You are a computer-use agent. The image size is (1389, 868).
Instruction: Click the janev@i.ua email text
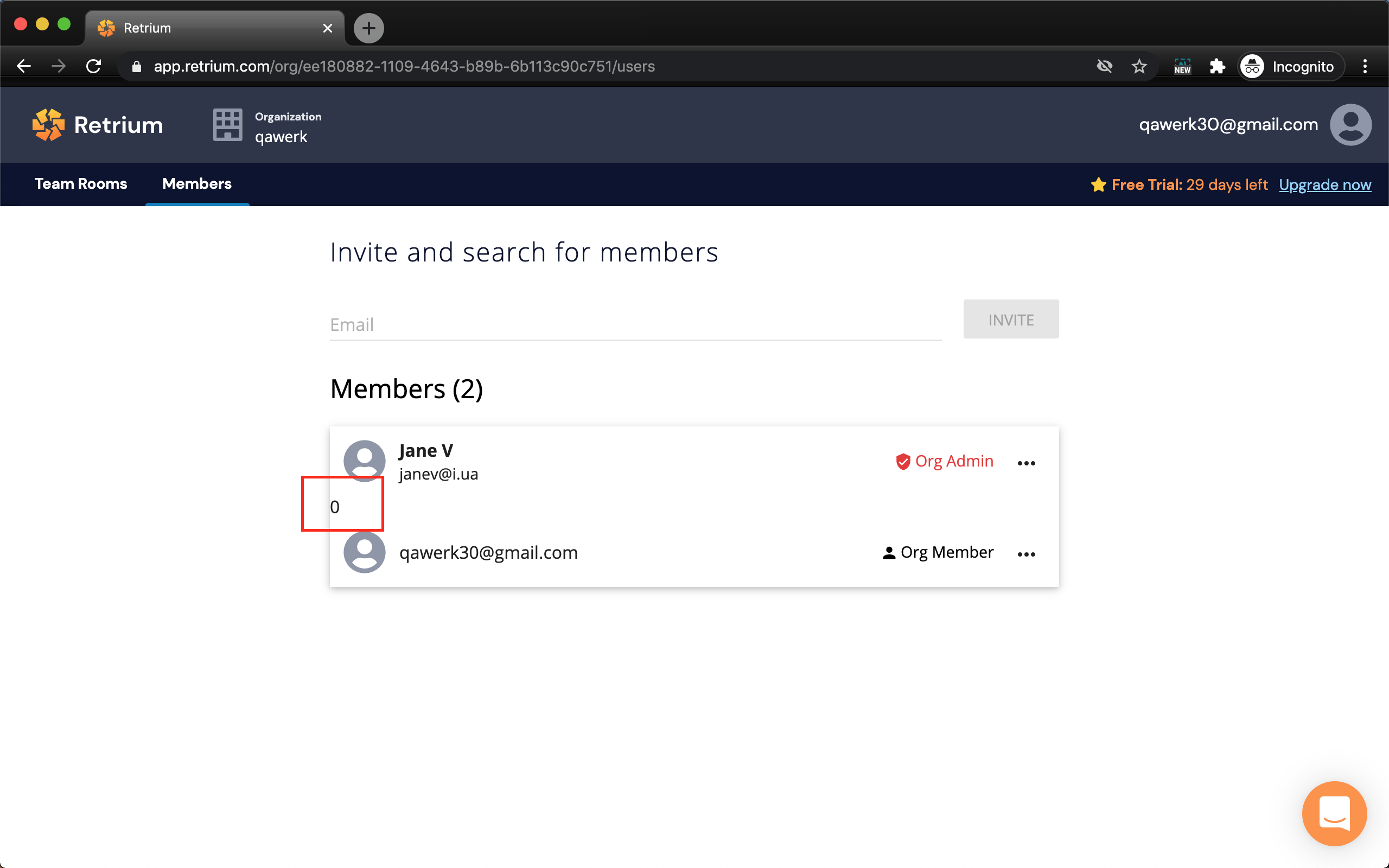(438, 474)
